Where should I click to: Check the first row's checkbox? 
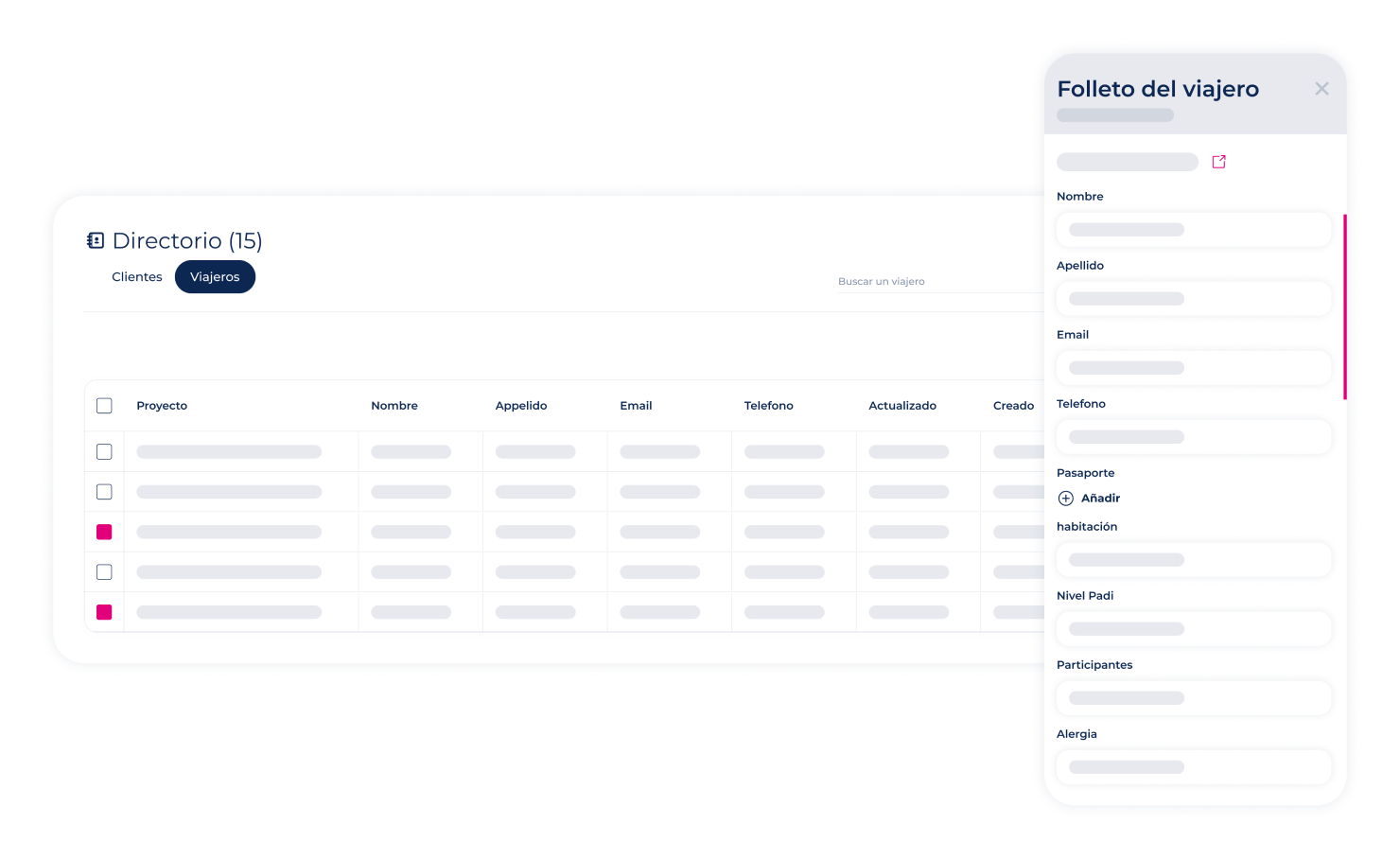(x=104, y=451)
